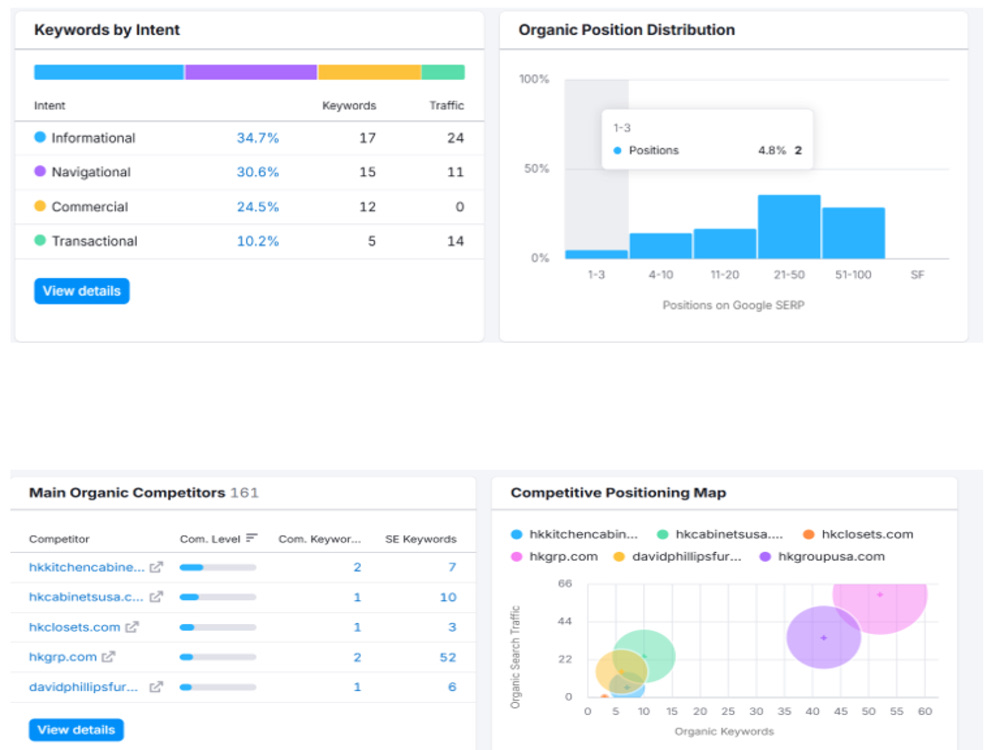Click the 51-100 positions bar
1000x750 pixels.
click(853, 233)
